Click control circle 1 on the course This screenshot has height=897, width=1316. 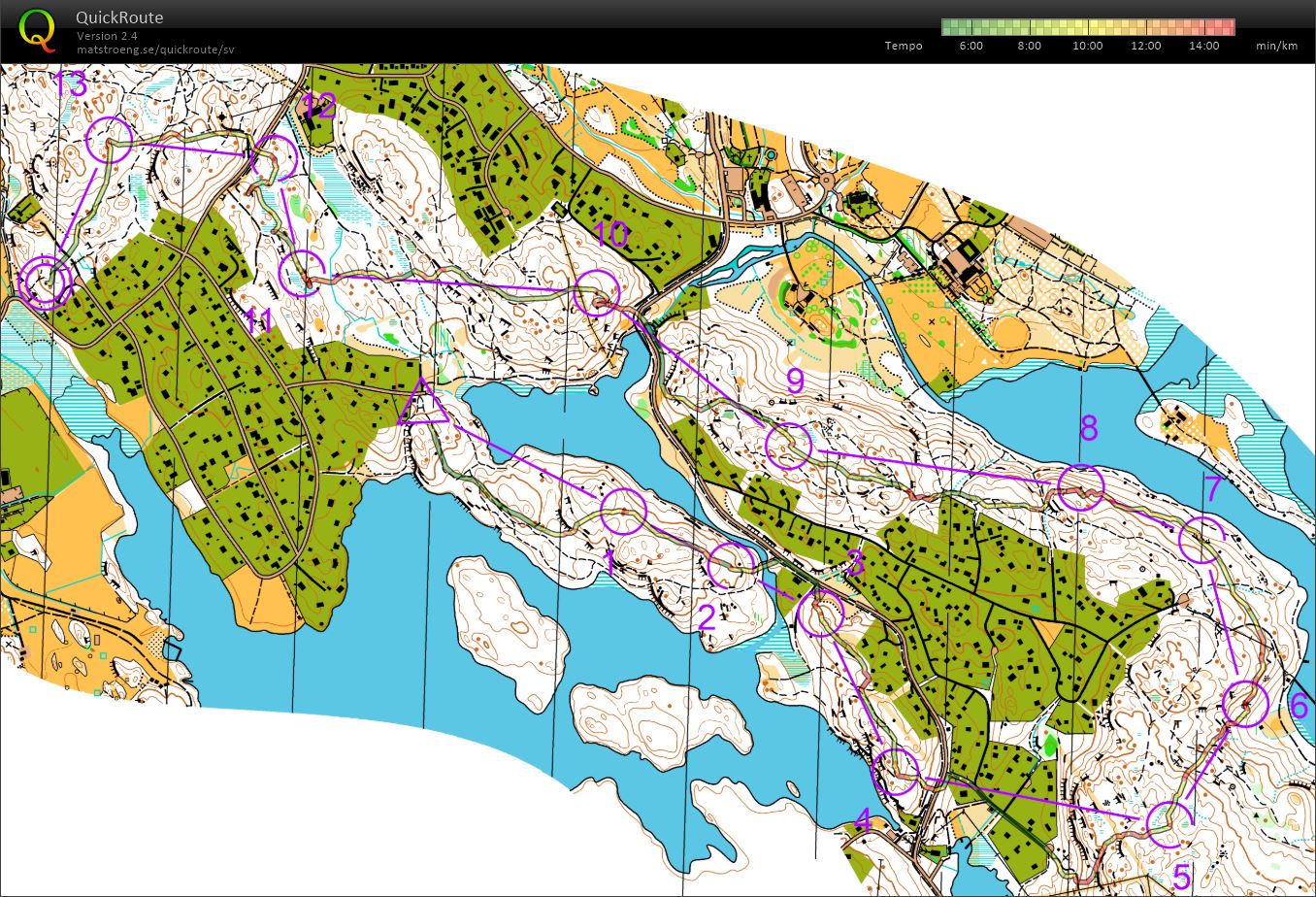(x=623, y=512)
